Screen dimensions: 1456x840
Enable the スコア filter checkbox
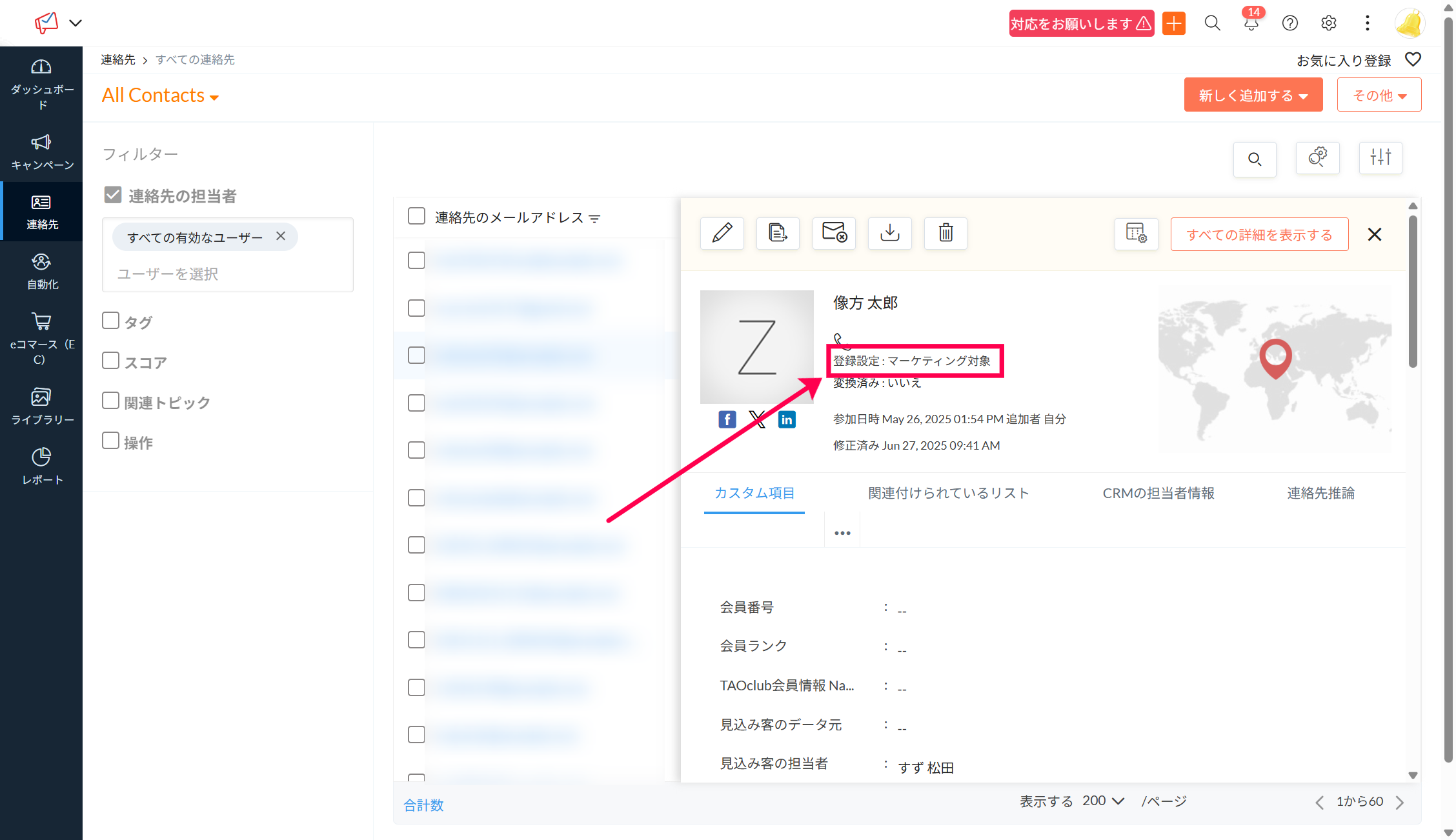(x=111, y=361)
